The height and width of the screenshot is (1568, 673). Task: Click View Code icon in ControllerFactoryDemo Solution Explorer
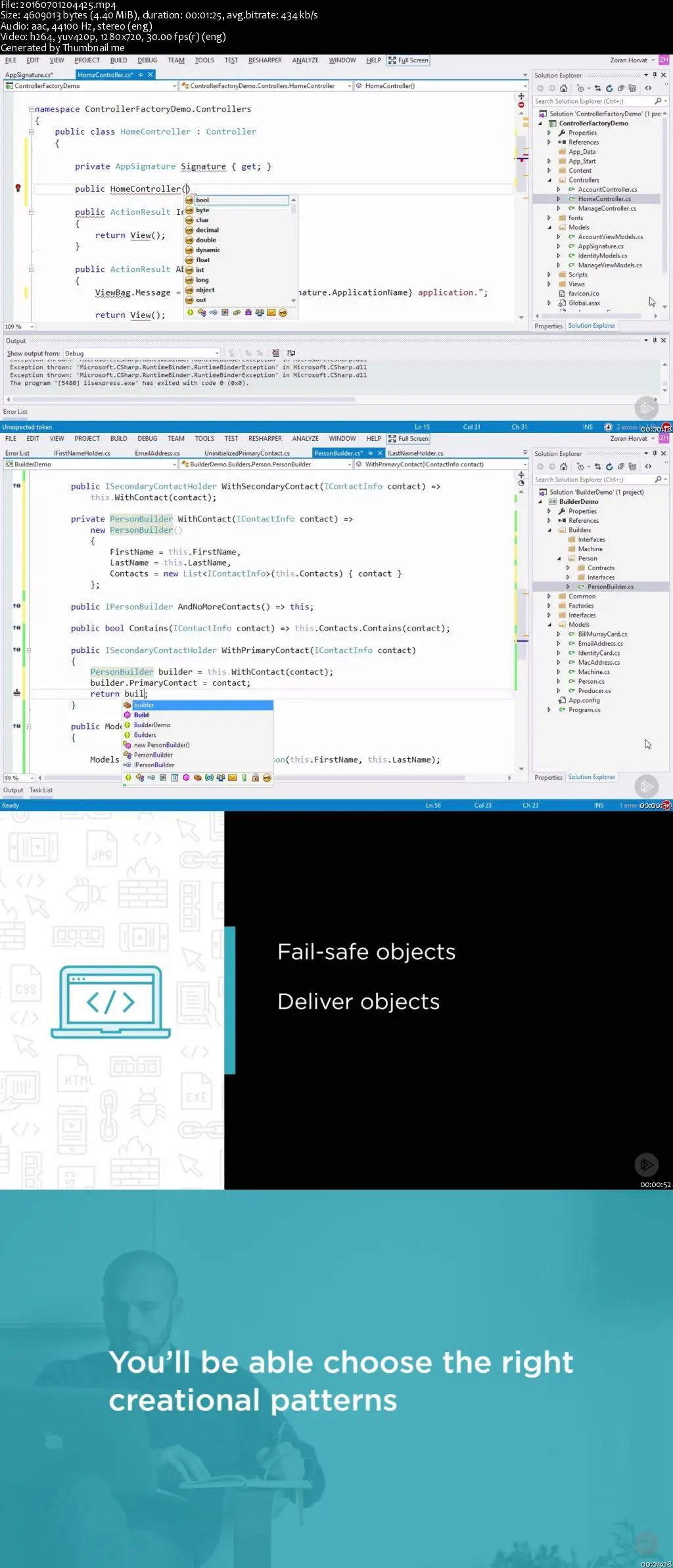(648, 88)
